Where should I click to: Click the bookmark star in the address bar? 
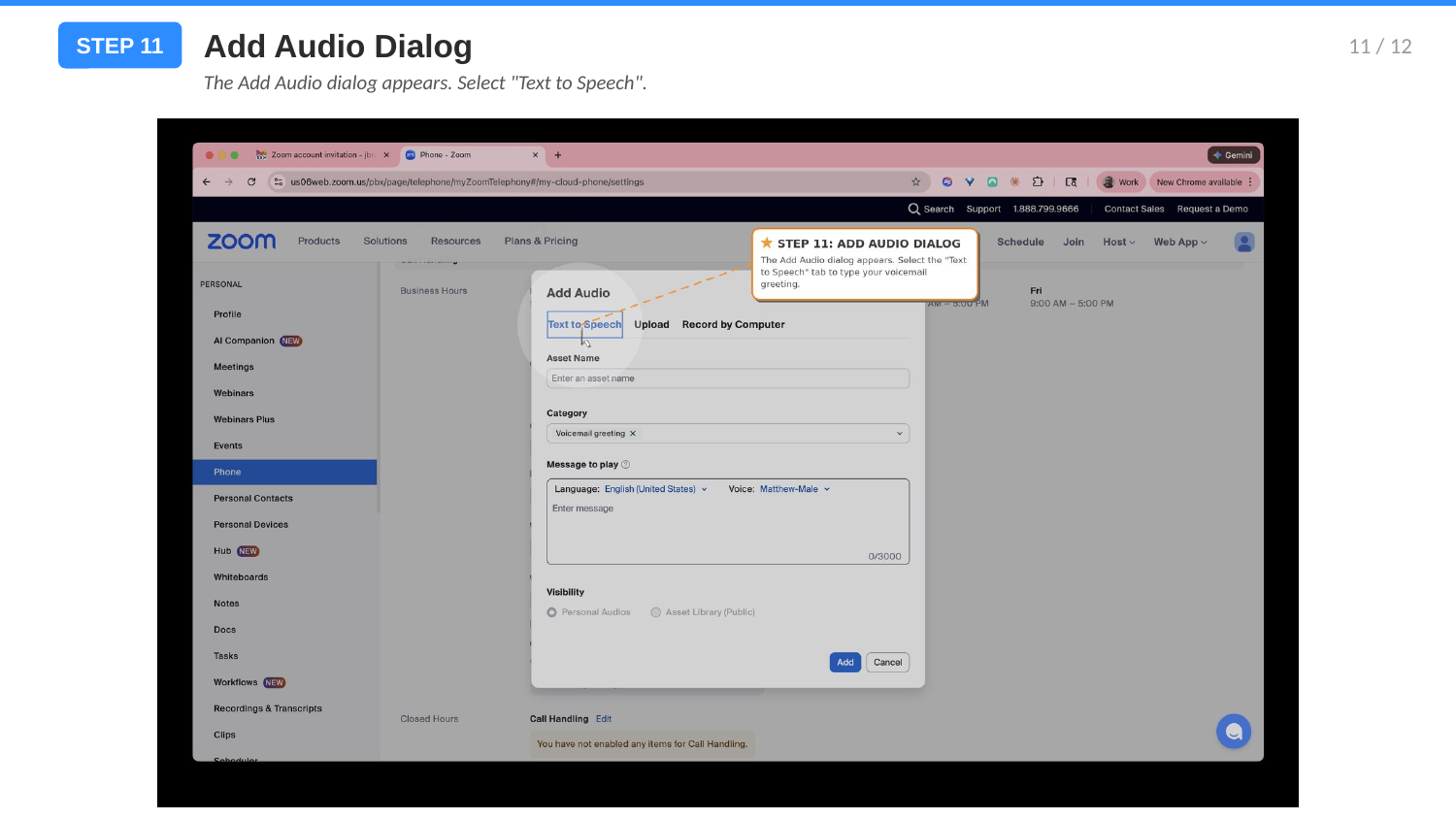(915, 181)
